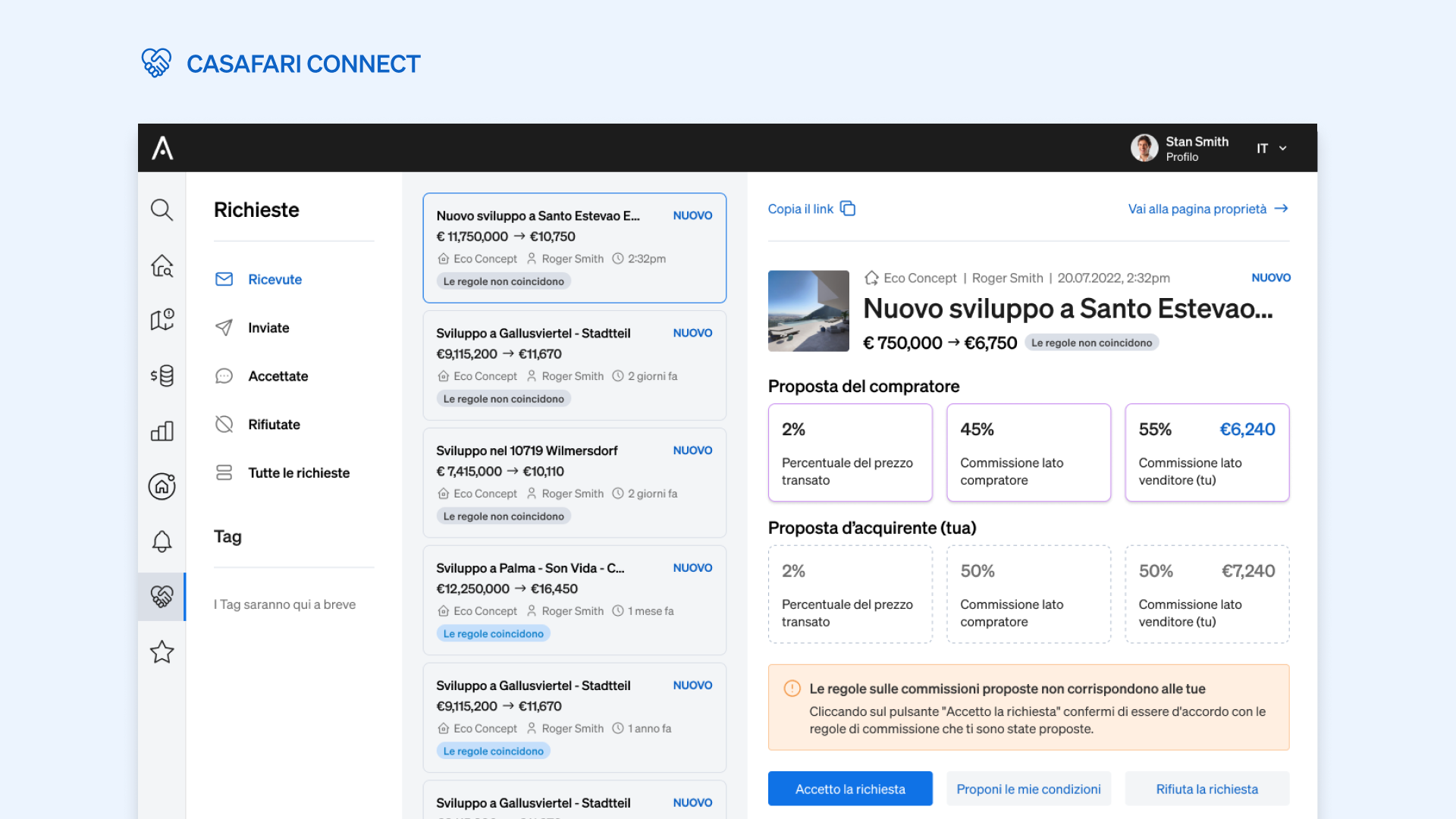Click the Santo Estevao property thumbnail image
This screenshot has width=1456, height=819.
[808, 311]
